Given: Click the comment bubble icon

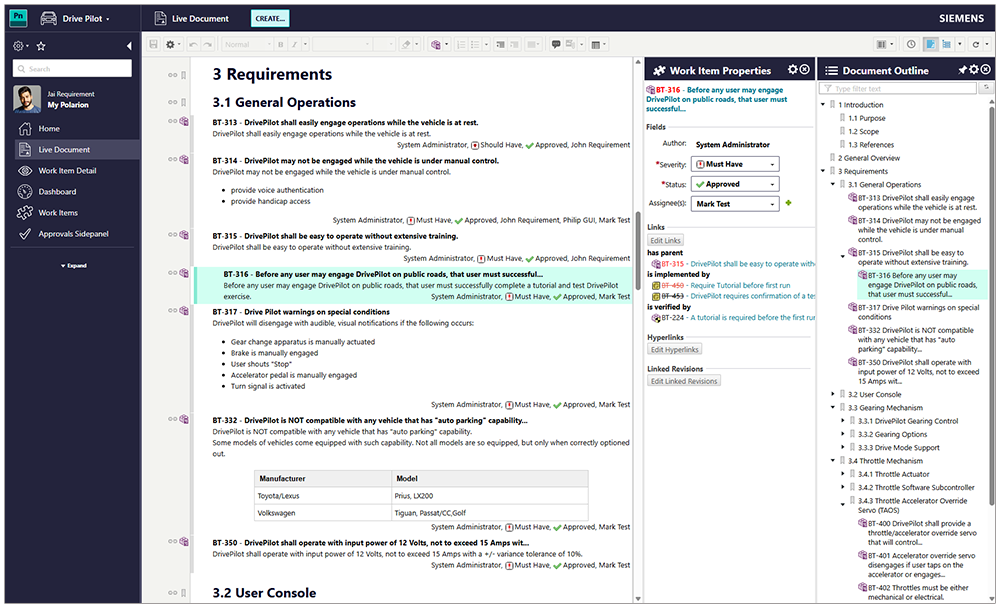Looking at the screenshot, I should coord(555,44).
